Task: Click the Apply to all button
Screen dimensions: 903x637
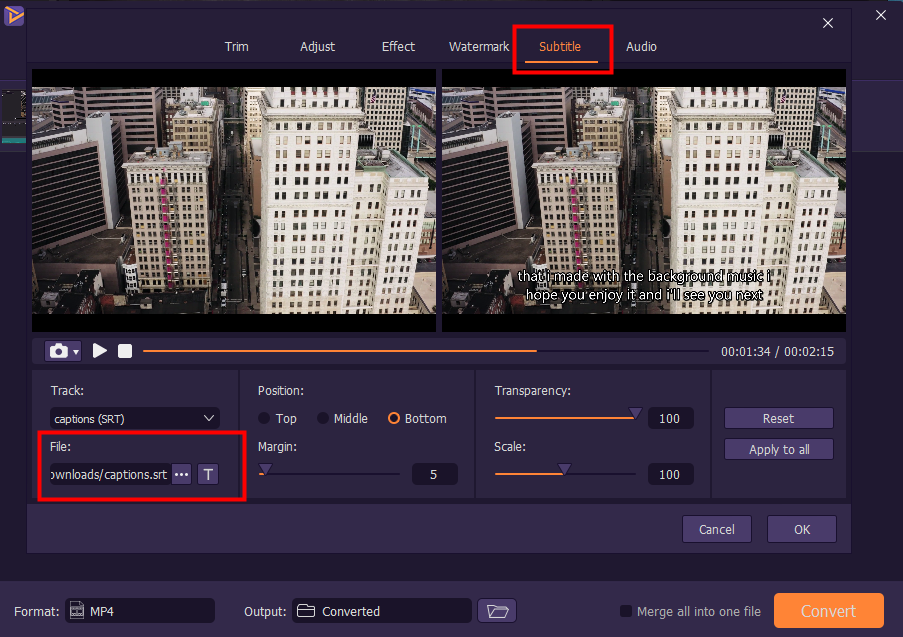Action: tap(778, 450)
